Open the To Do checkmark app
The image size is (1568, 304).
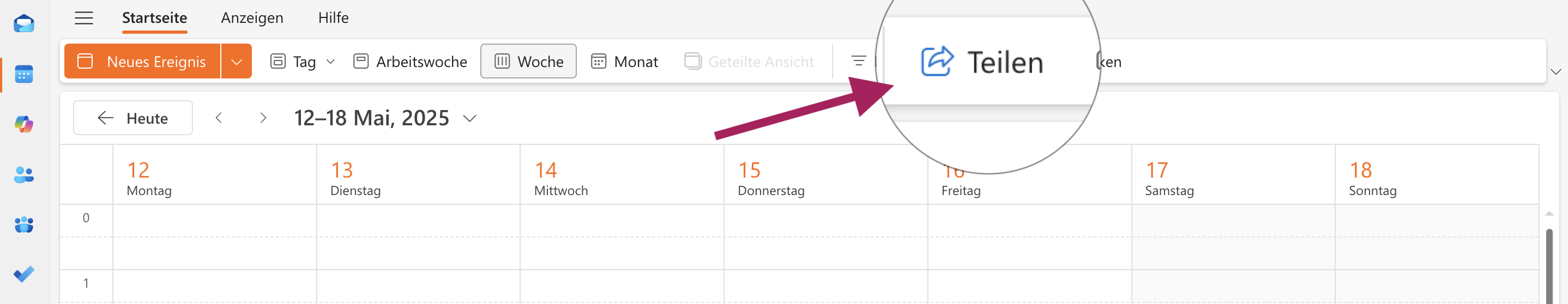click(24, 274)
